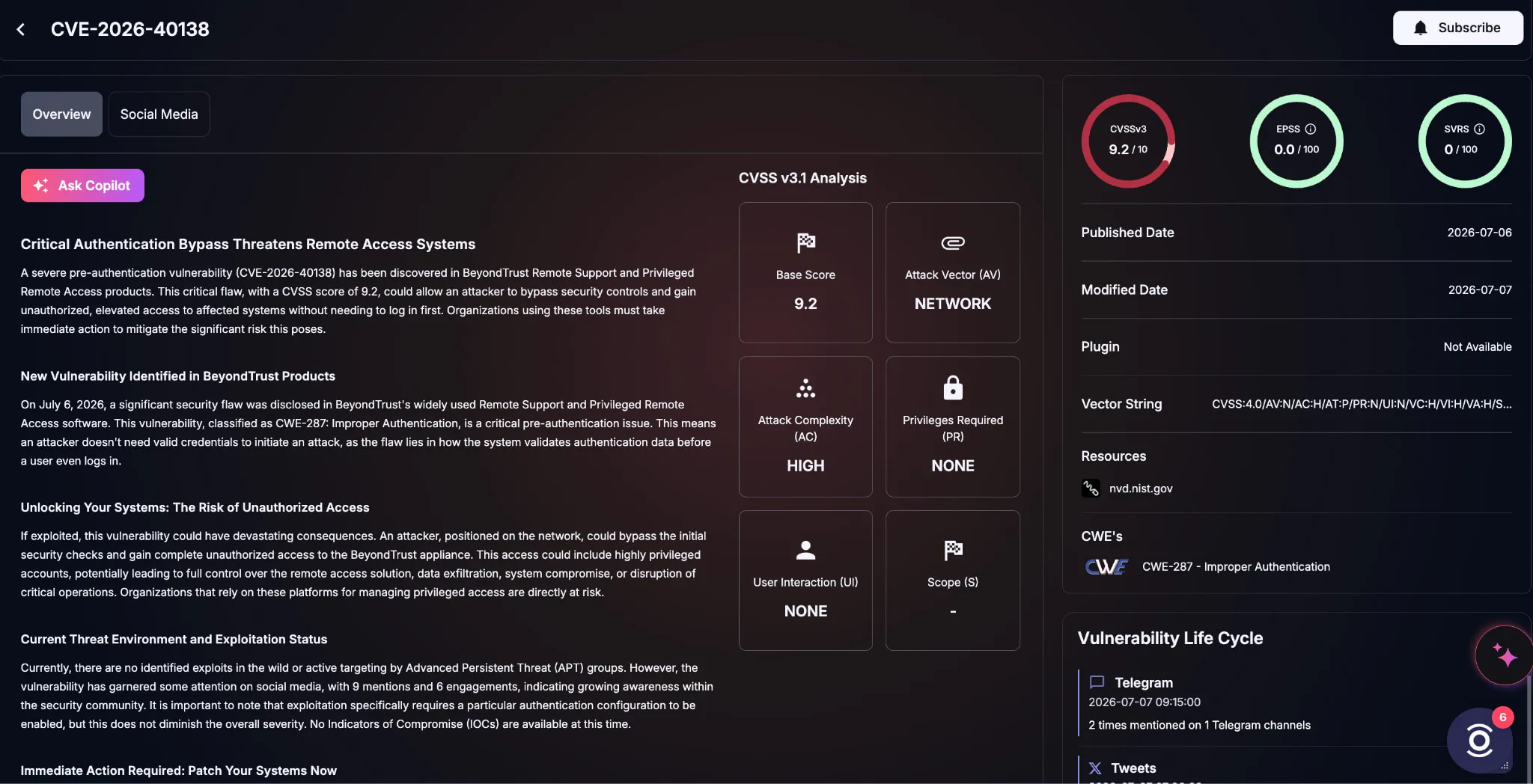Open CWE-287 Improper Authentication entry
The height and width of the screenshot is (784, 1533).
coord(1236,566)
